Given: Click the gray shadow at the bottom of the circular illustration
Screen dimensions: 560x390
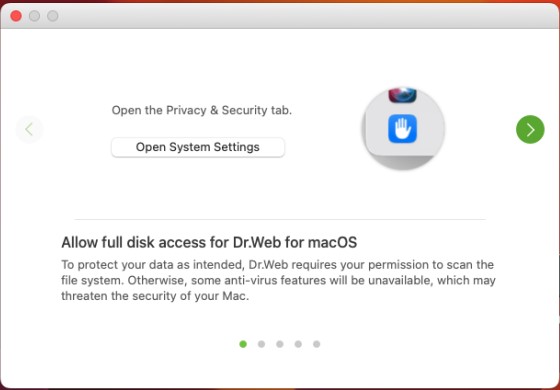Looking at the screenshot, I should pyautogui.click(x=403, y=161).
